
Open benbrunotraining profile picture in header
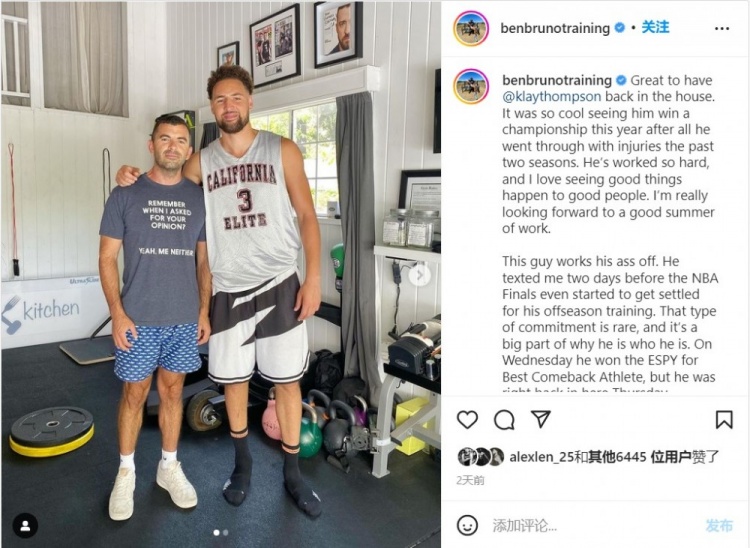point(471,29)
